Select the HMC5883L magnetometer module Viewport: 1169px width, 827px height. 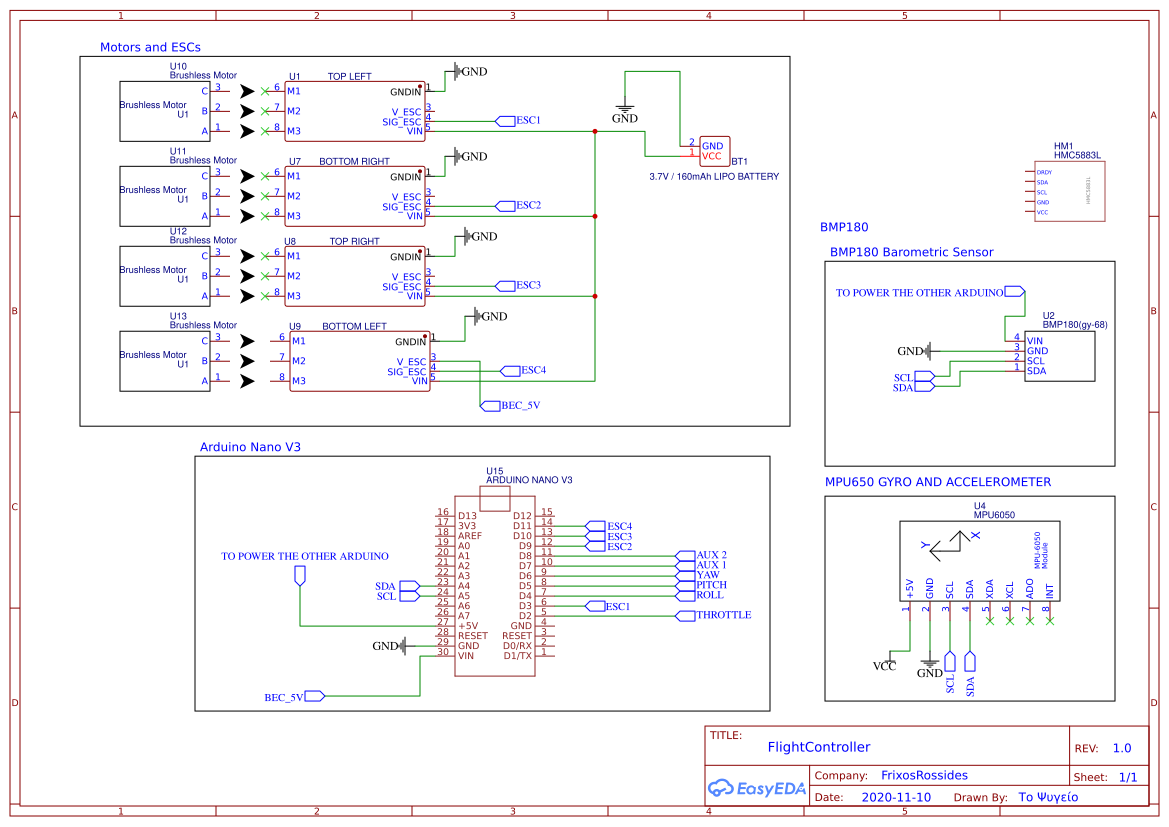point(1069,191)
